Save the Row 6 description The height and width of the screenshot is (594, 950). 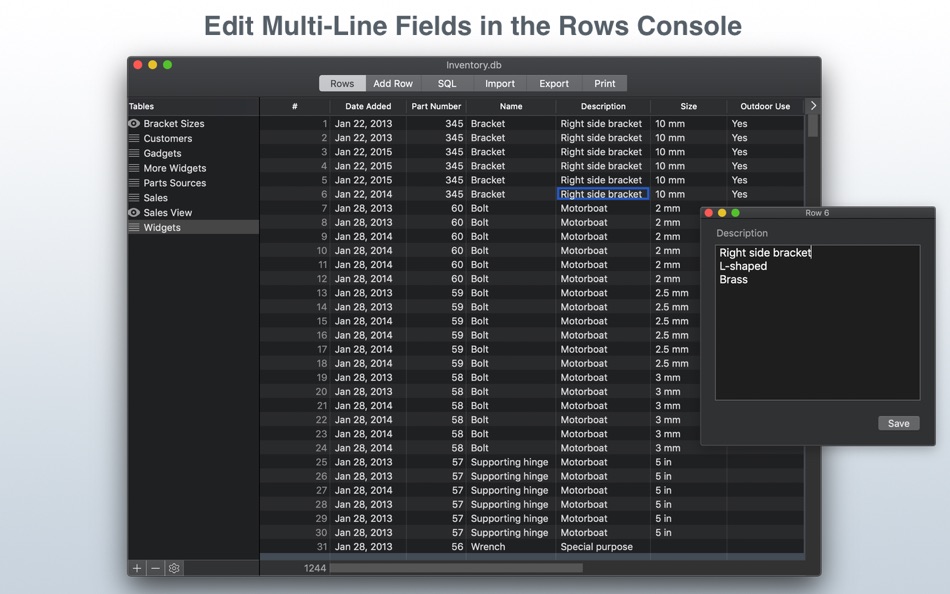(x=899, y=423)
